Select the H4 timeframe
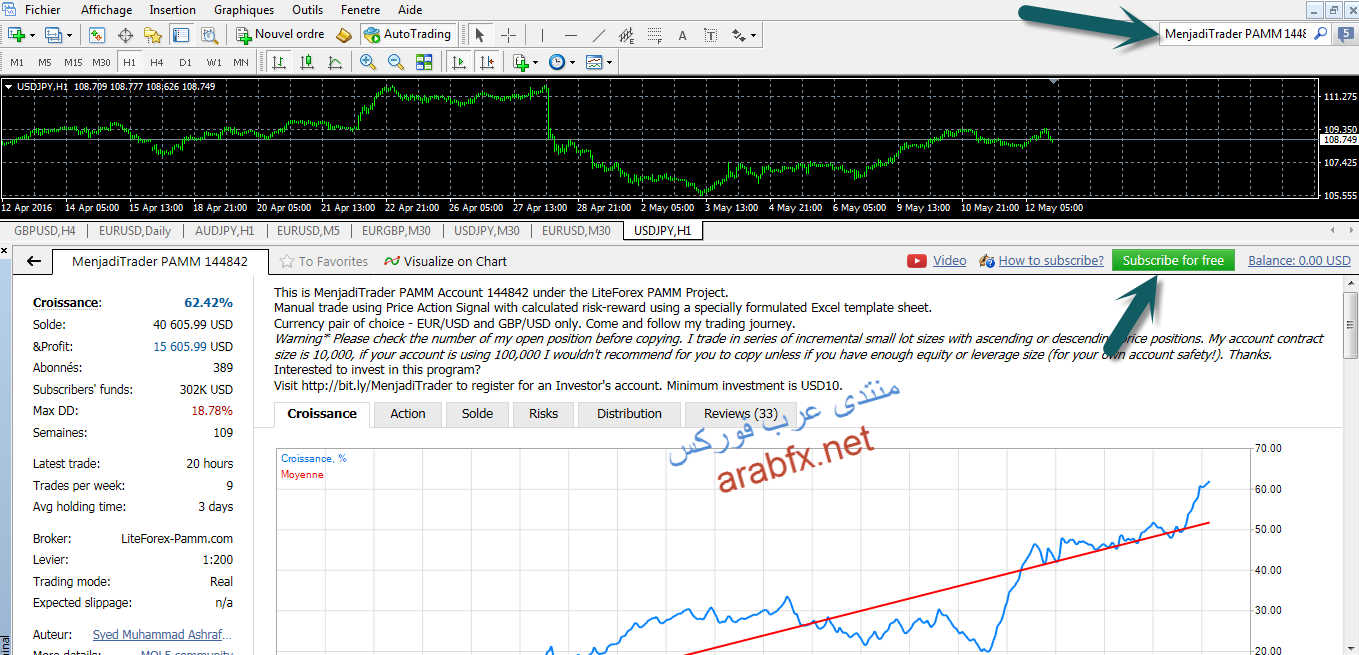 pyautogui.click(x=157, y=62)
